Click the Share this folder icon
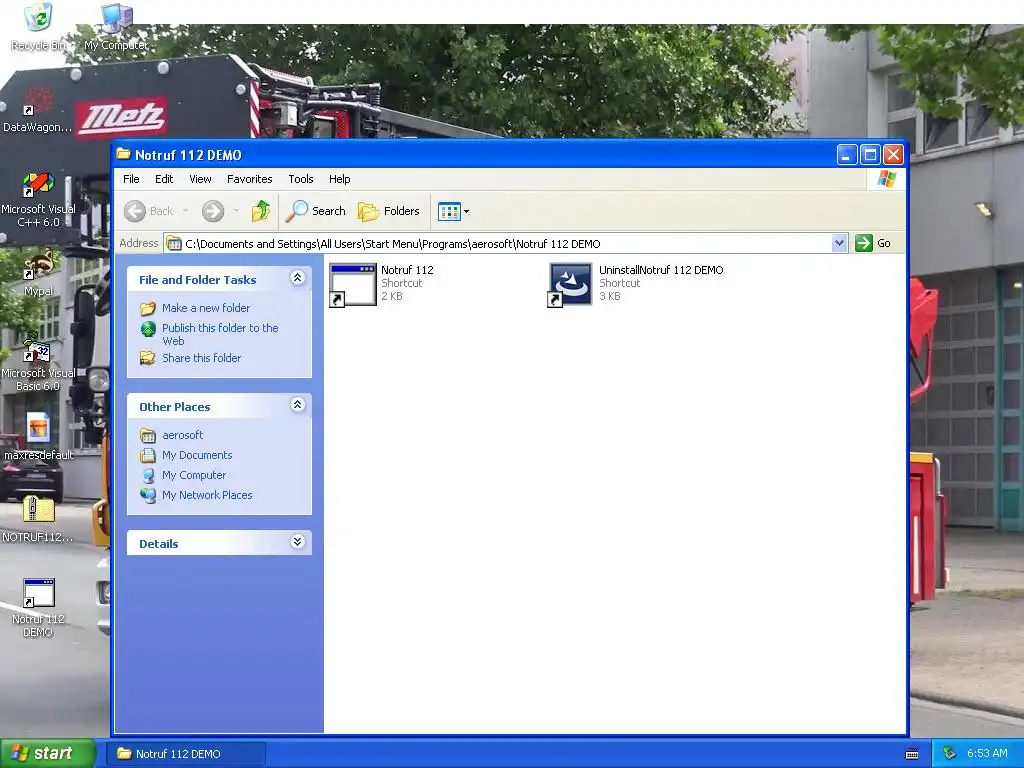This screenshot has width=1024, height=768. click(x=148, y=358)
